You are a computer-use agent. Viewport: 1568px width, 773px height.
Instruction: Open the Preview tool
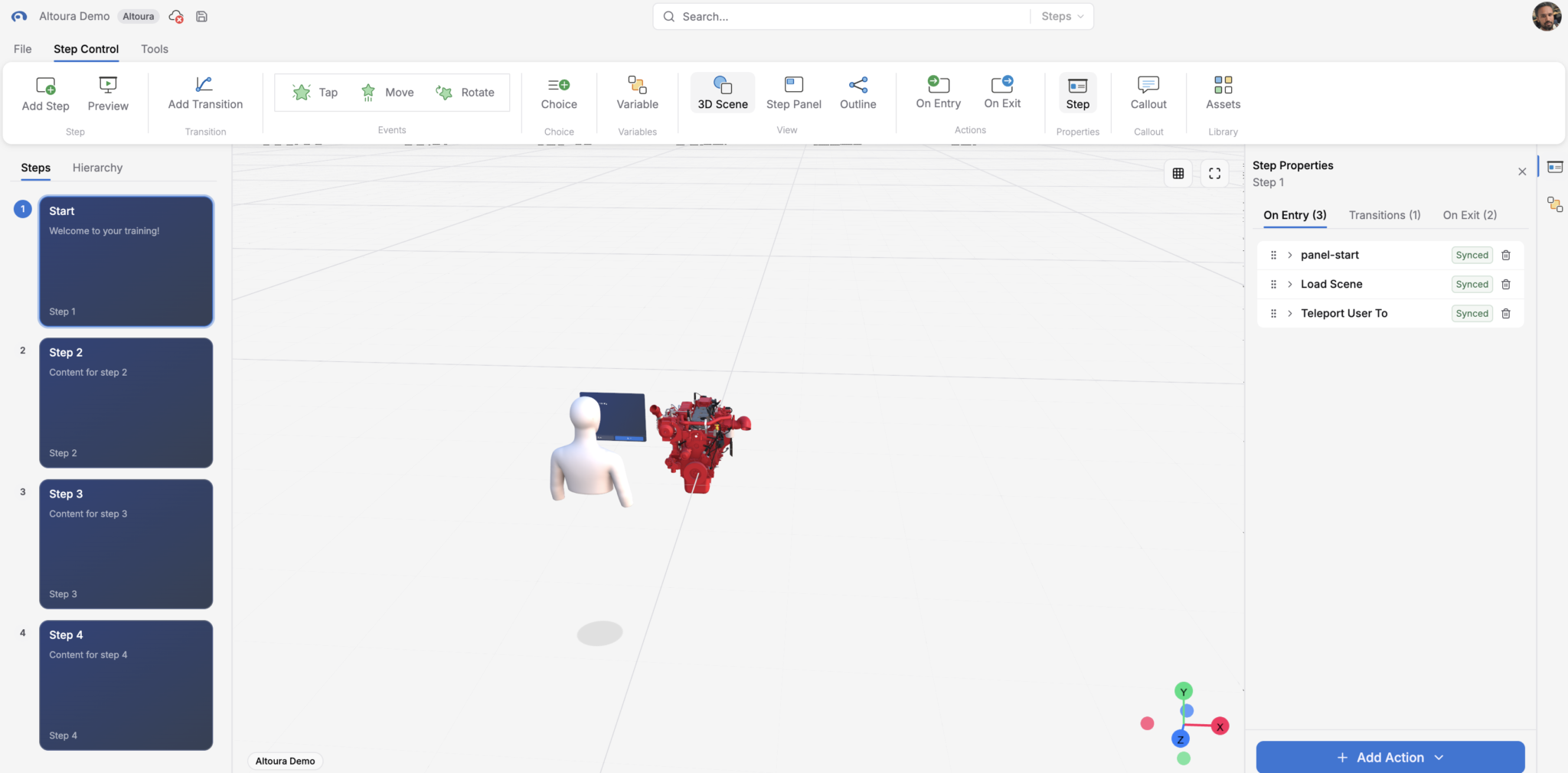pos(108,94)
